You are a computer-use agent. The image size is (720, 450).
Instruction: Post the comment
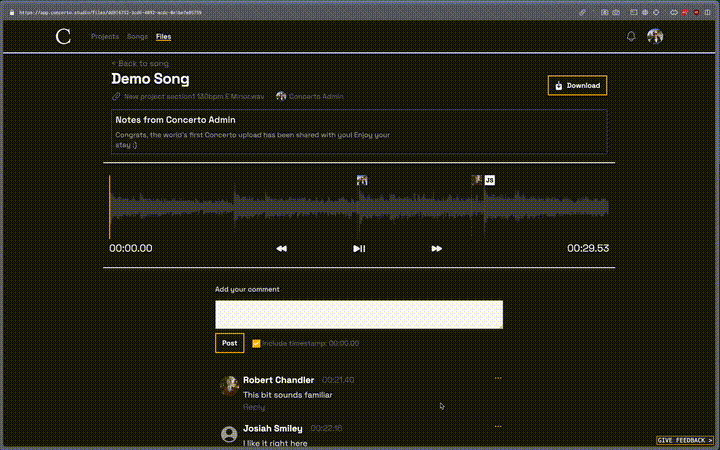click(230, 343)
